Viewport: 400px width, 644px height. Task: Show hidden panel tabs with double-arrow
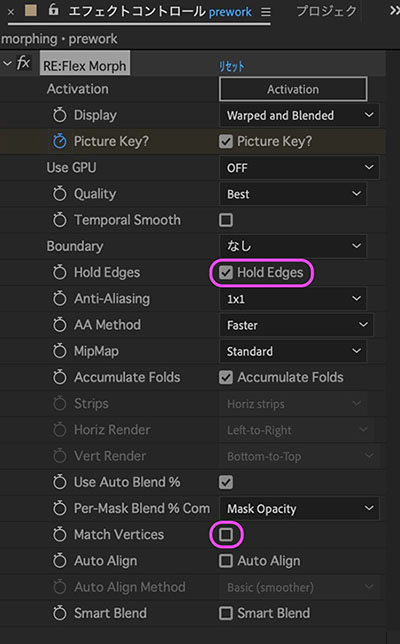(394, 11)
